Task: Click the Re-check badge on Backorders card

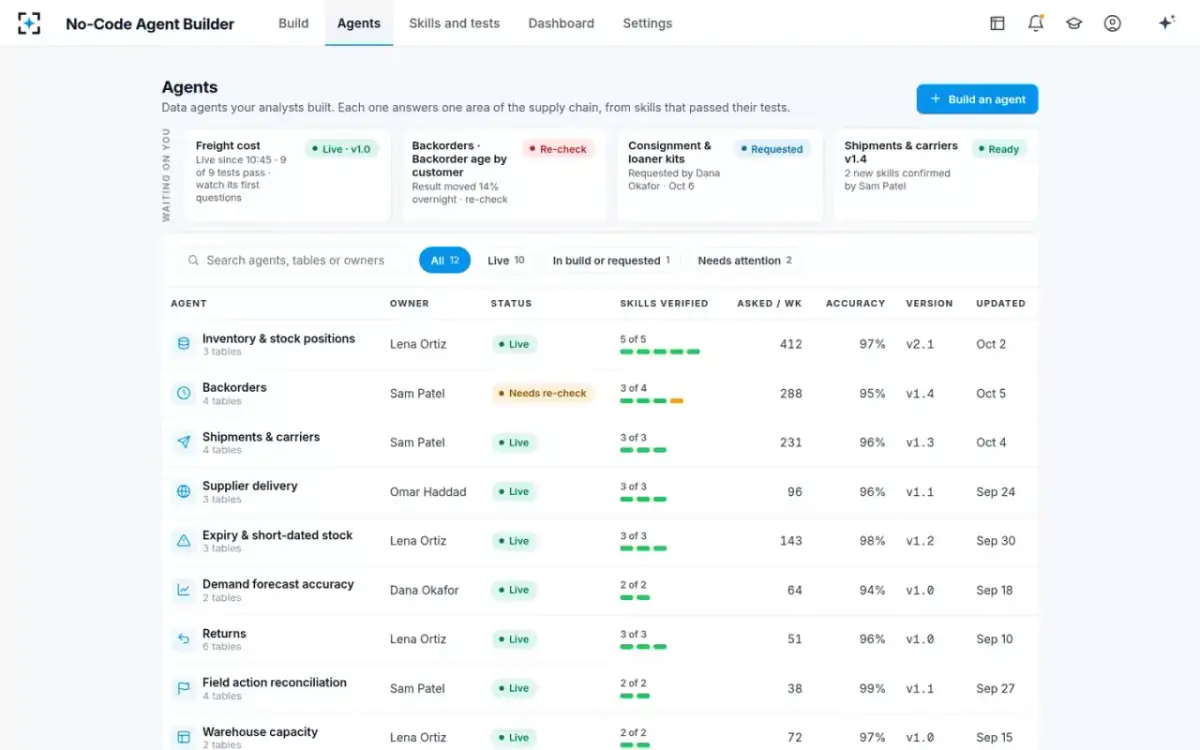Action: coord(558,149)
